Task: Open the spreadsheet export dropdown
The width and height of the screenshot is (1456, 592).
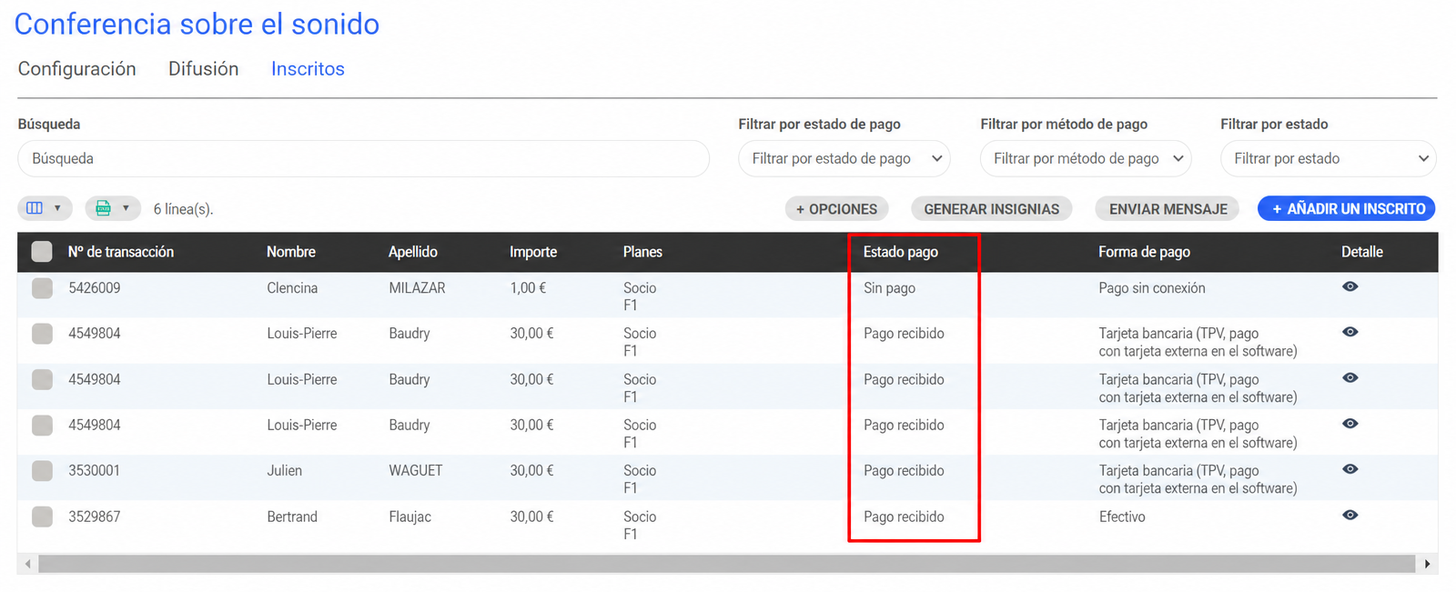Action: click(x=113, y=208)
